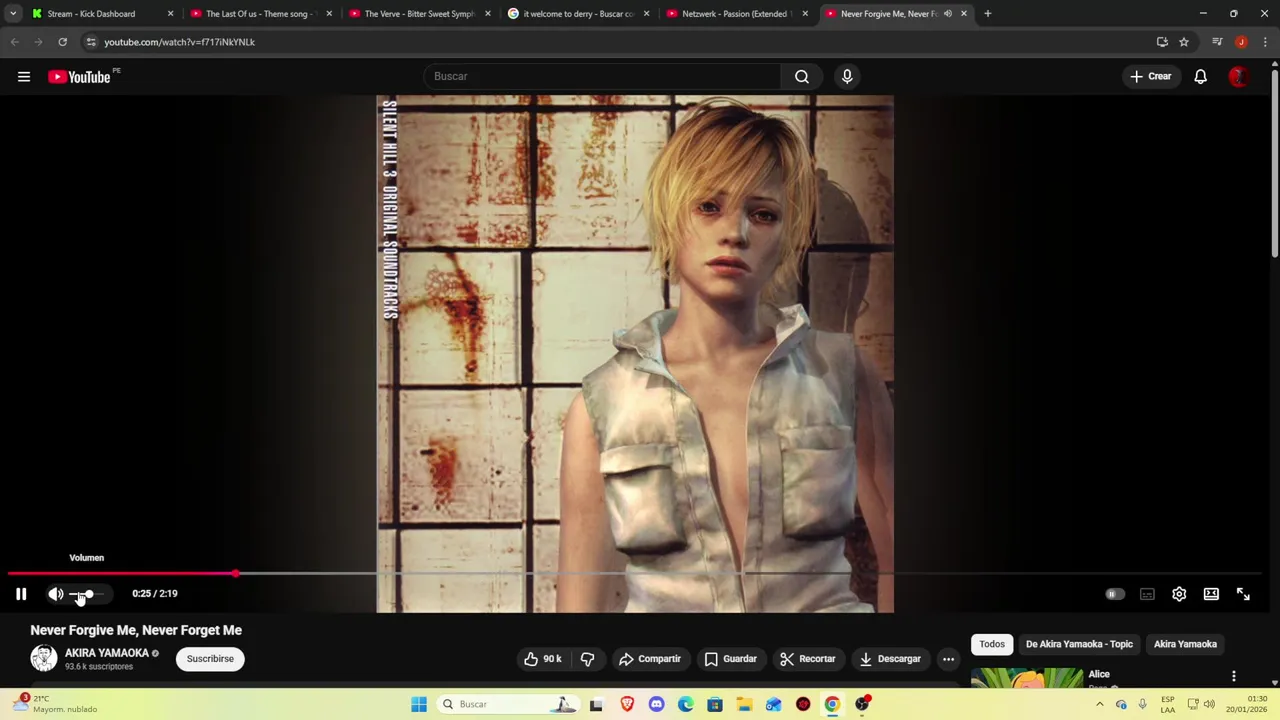The width and height of the screenshot is (1280, 720).
Task: Open the Alice recommended video thumbnail
Action: tap(1027, 678)
